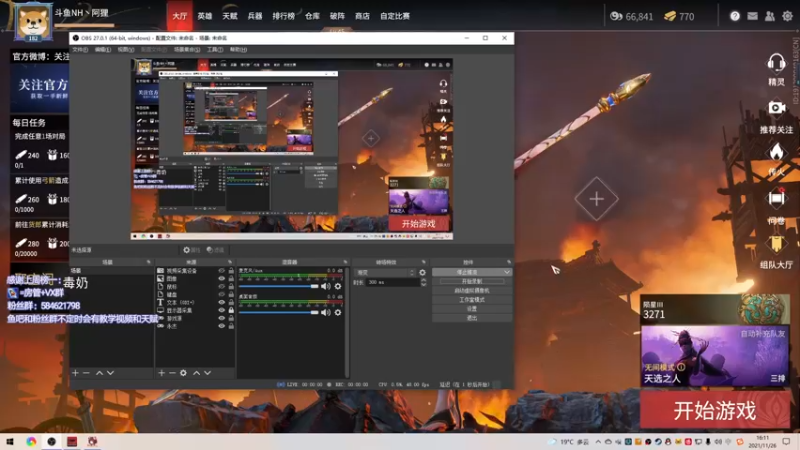Click the 开始游戏 start game button
The height and width of the screenshot is (450, 800).
pyautogui.click(x=715, y=410)
